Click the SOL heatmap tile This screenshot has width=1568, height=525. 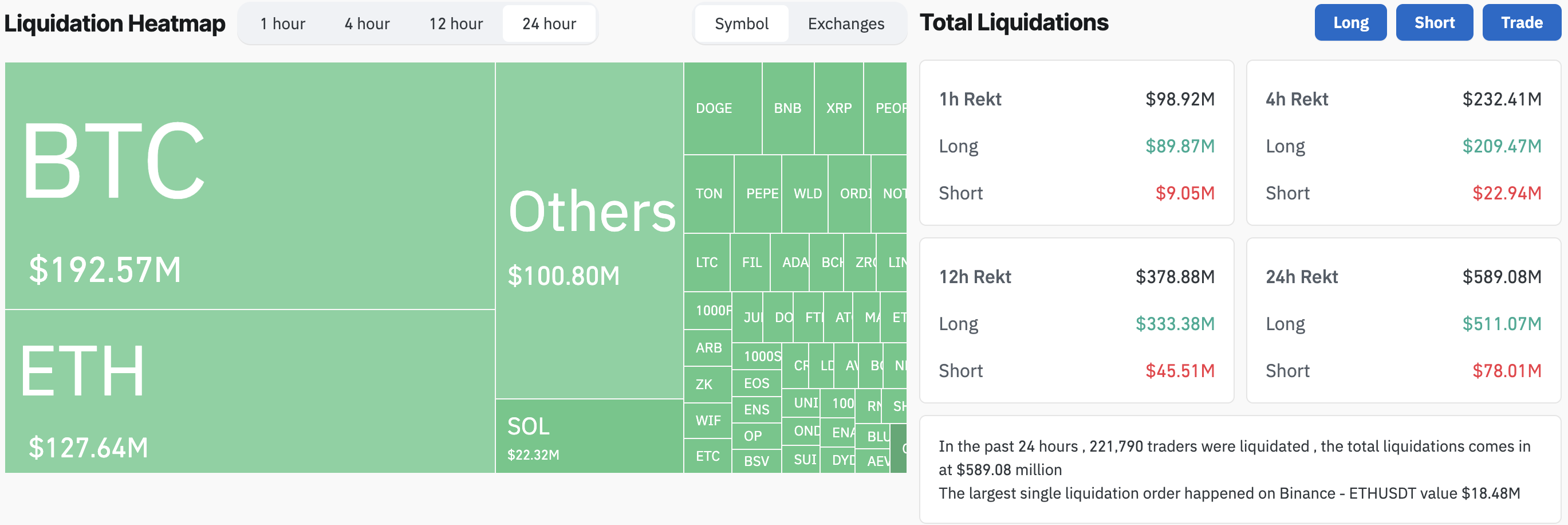pos(589,436)
